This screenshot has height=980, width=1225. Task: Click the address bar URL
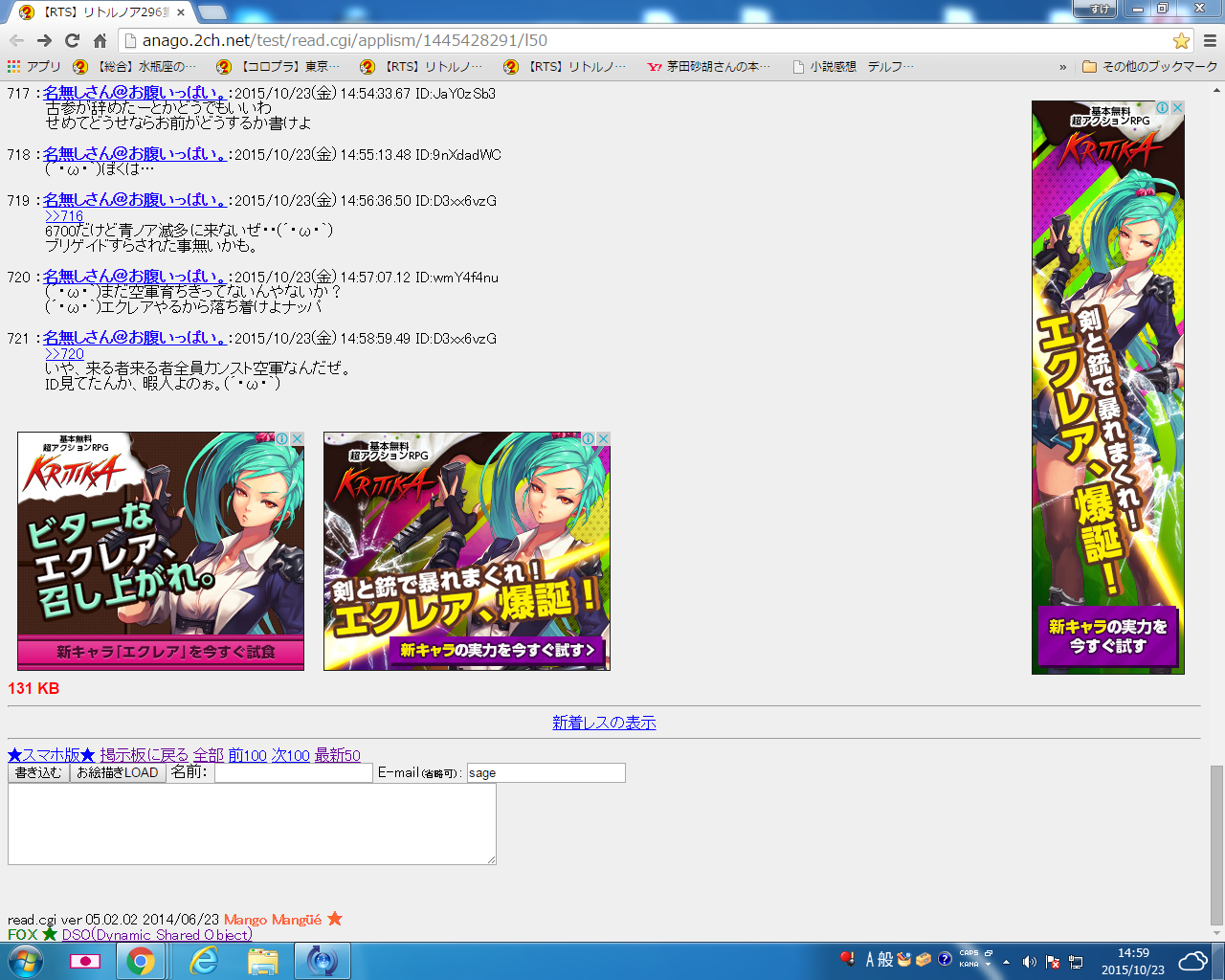tap(345, 40)
